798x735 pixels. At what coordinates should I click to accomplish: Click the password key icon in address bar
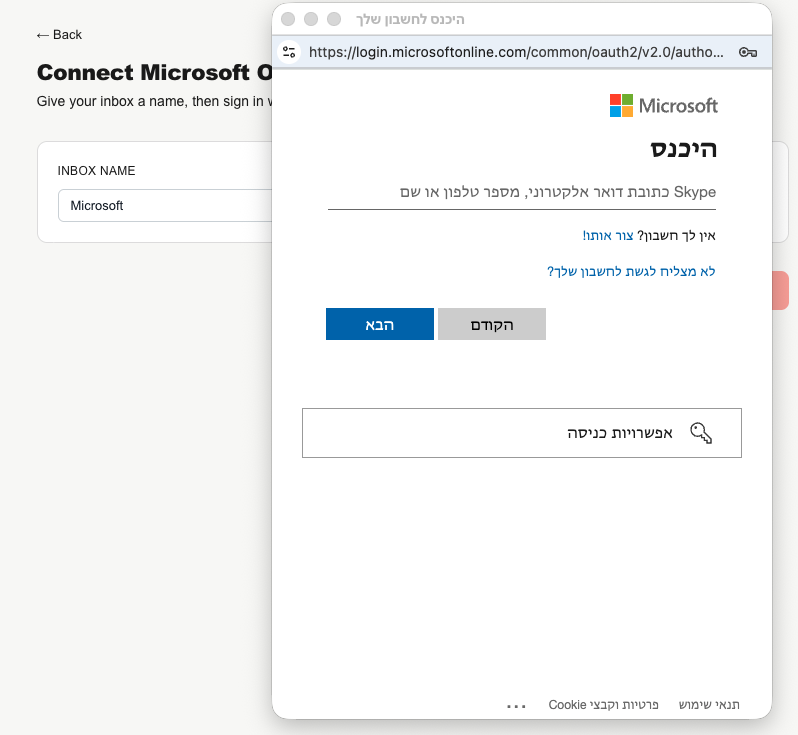click(x=748, y=52)
